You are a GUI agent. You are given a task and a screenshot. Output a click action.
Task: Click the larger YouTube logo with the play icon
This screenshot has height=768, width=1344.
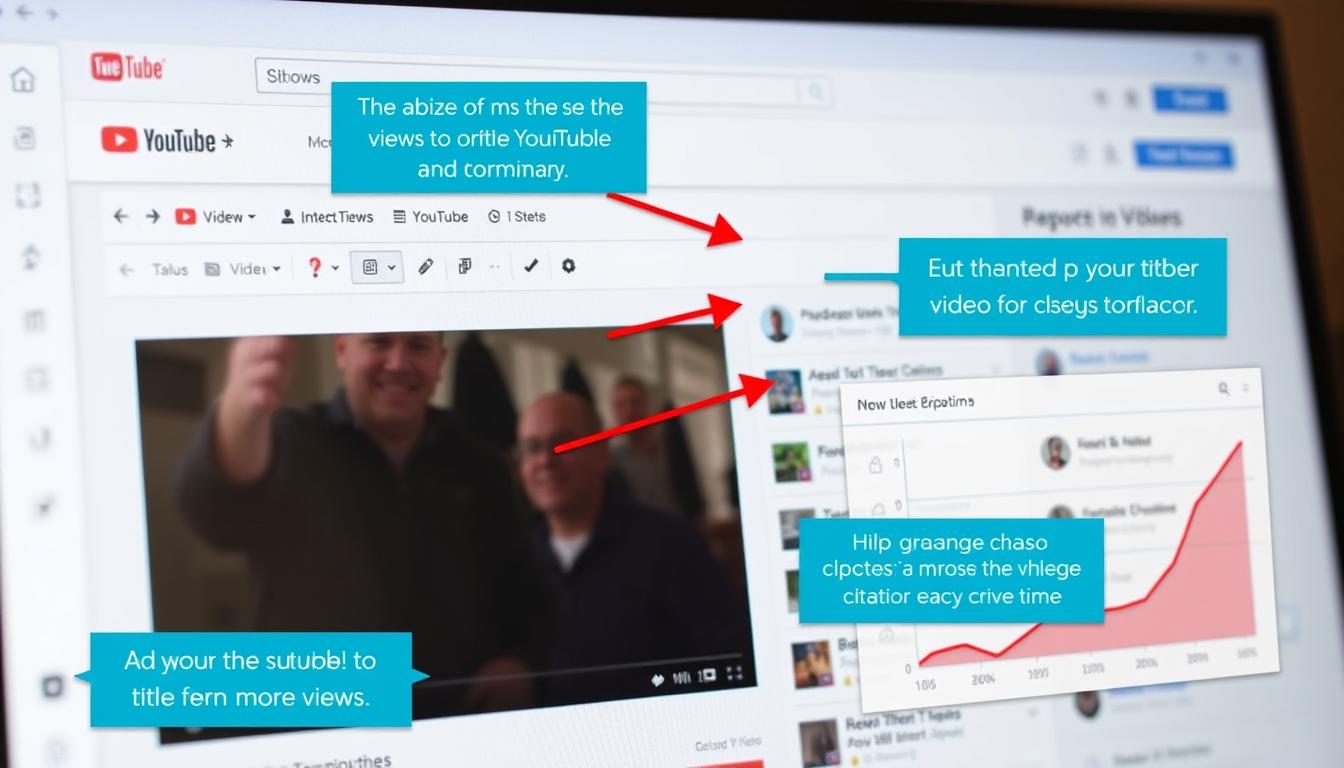(x=167, y=140)
